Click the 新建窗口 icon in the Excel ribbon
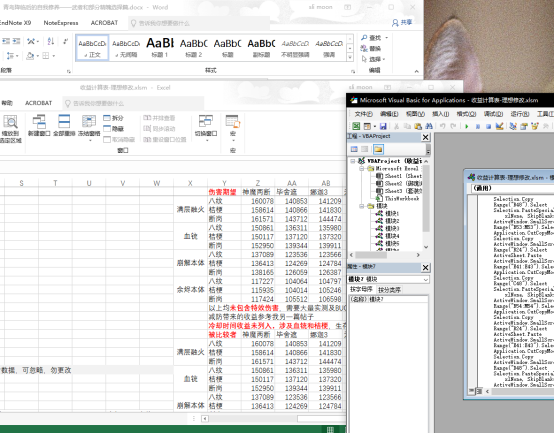Viewport: 554px width, 434px height. (39, 126)
